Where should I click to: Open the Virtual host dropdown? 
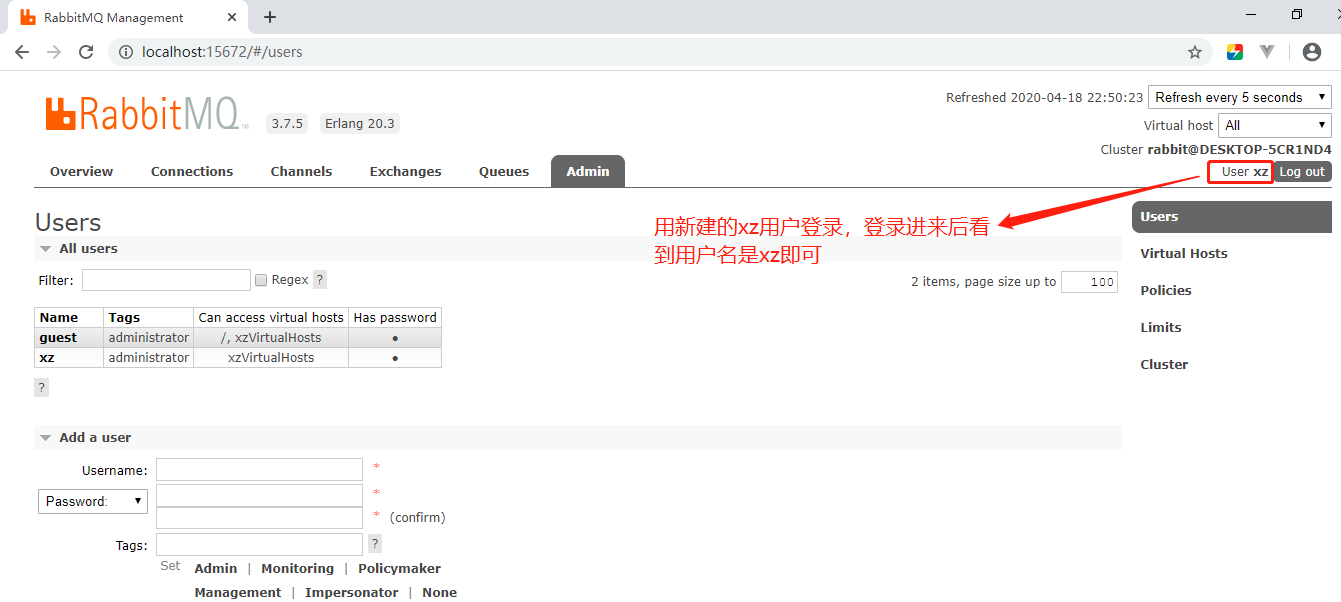[x=1275, y=125]
